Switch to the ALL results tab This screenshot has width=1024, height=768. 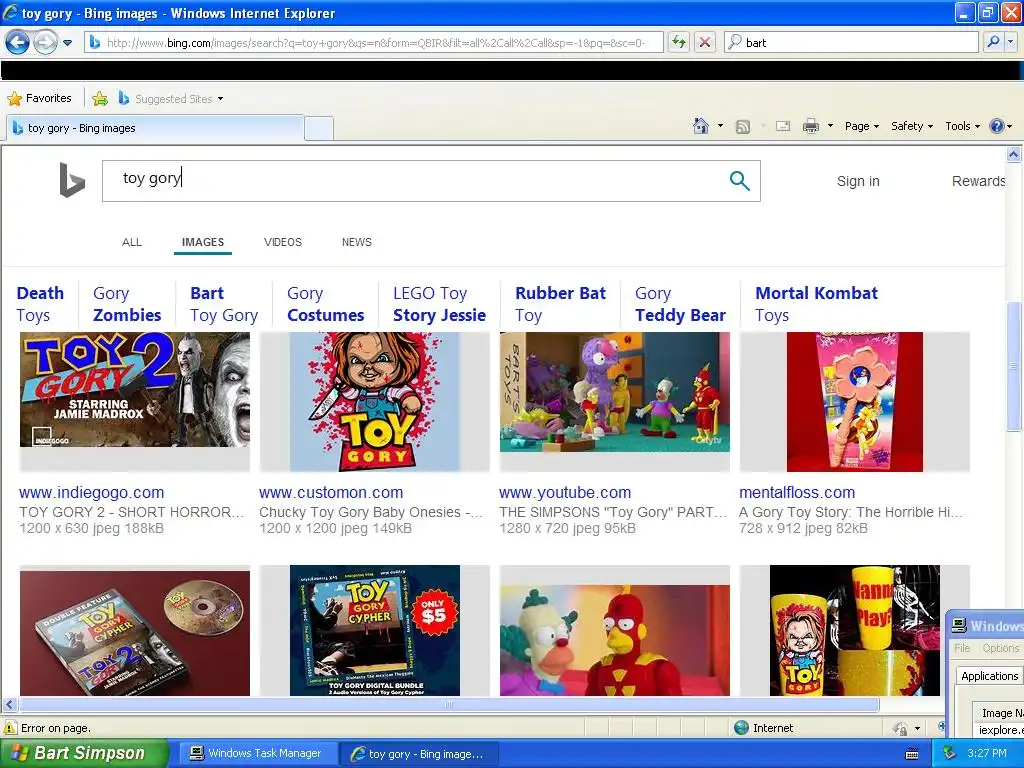[x=132, y=242]
